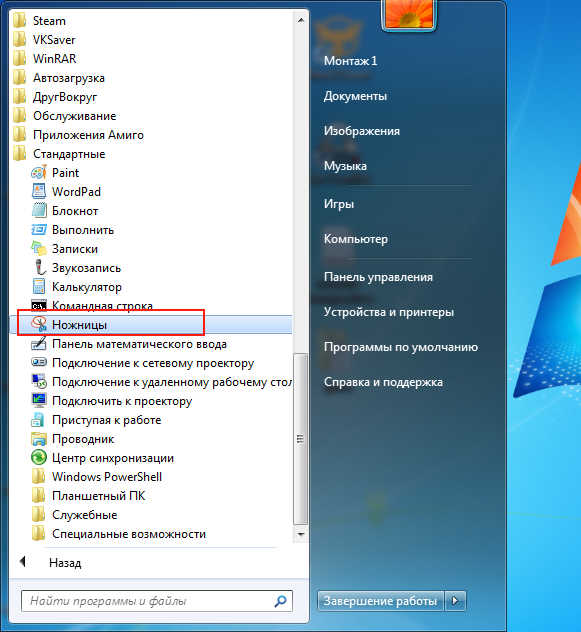Launch Проводник explorer icon

(x=39, y=439)
